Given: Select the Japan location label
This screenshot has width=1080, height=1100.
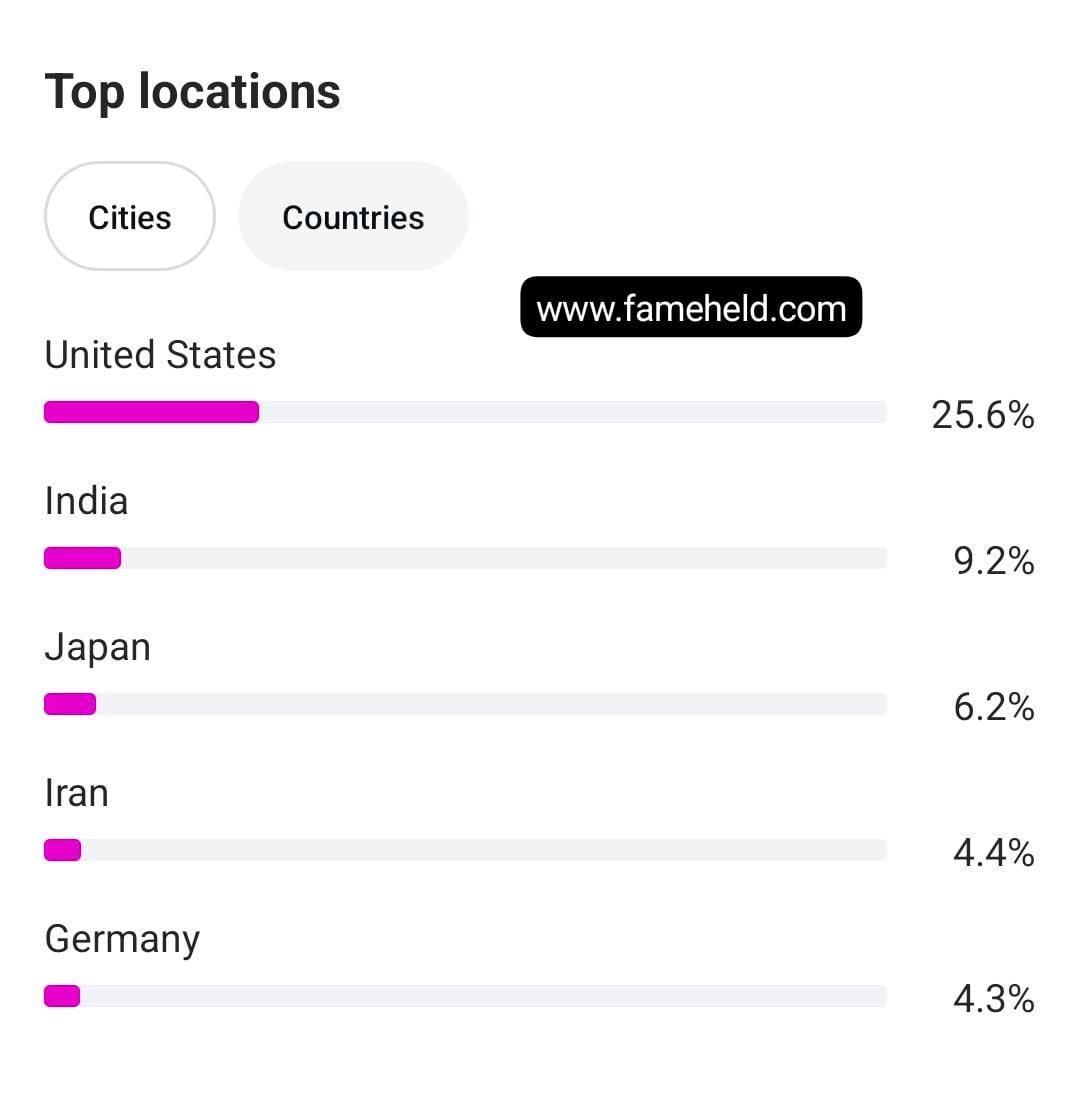Looking at the screenshot, I should click(x=97, y=647).
